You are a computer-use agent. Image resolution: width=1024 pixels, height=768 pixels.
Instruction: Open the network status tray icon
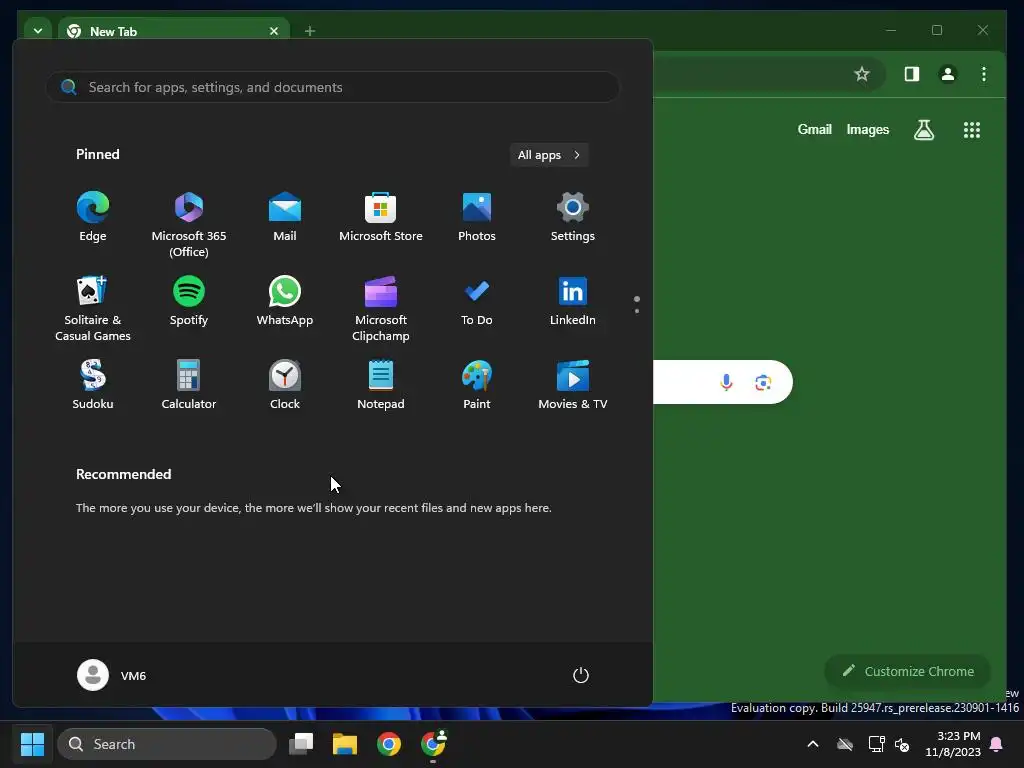pyautogui.click(x=876, y=744)
